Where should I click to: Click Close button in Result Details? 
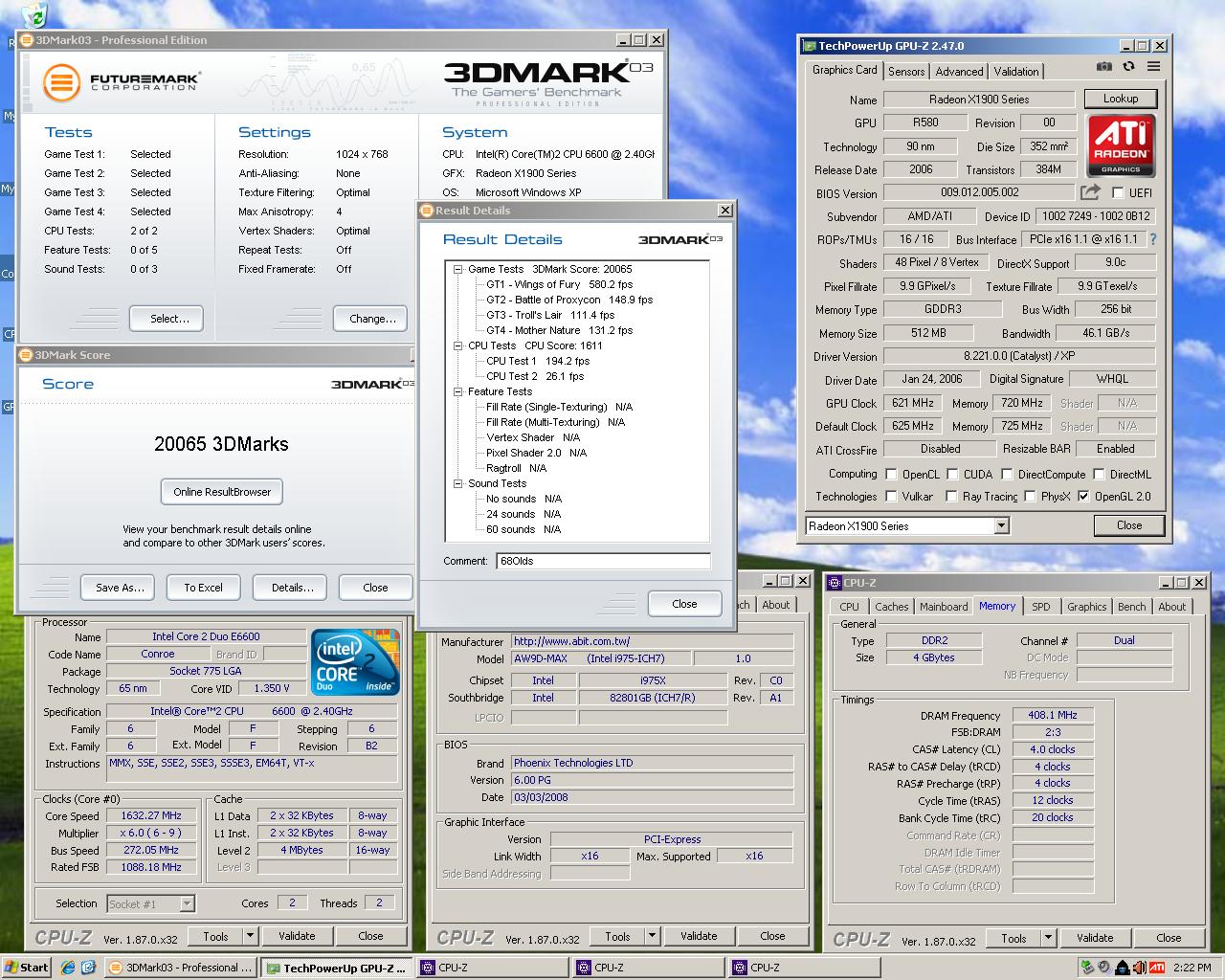click(684, 604)
